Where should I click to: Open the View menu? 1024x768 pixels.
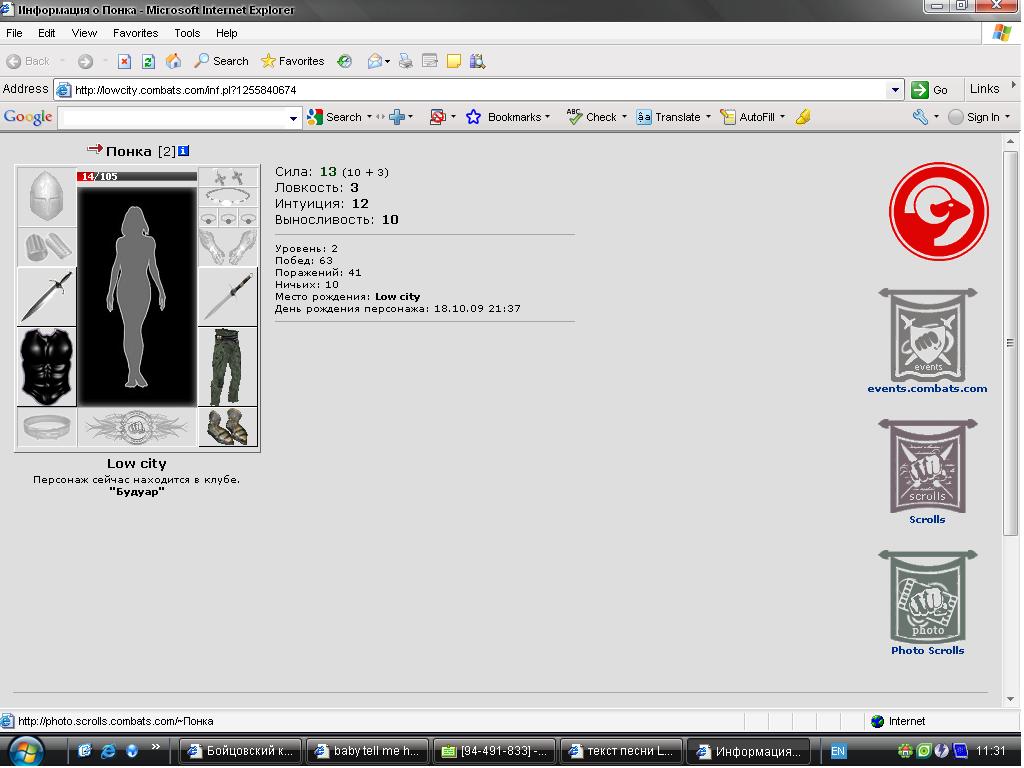click(84, 33)
